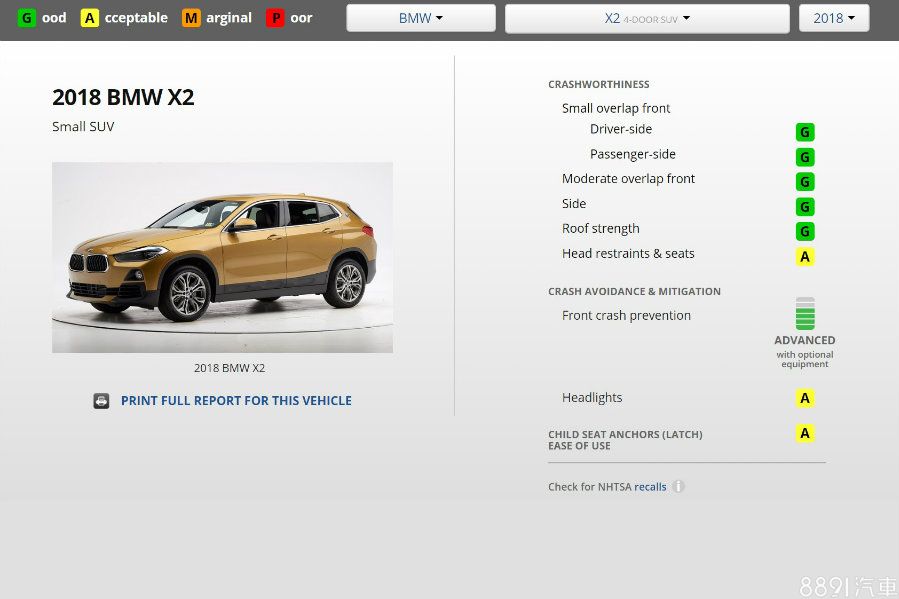
Task: Select the Front crash prevention label
Action: (626, 315)
